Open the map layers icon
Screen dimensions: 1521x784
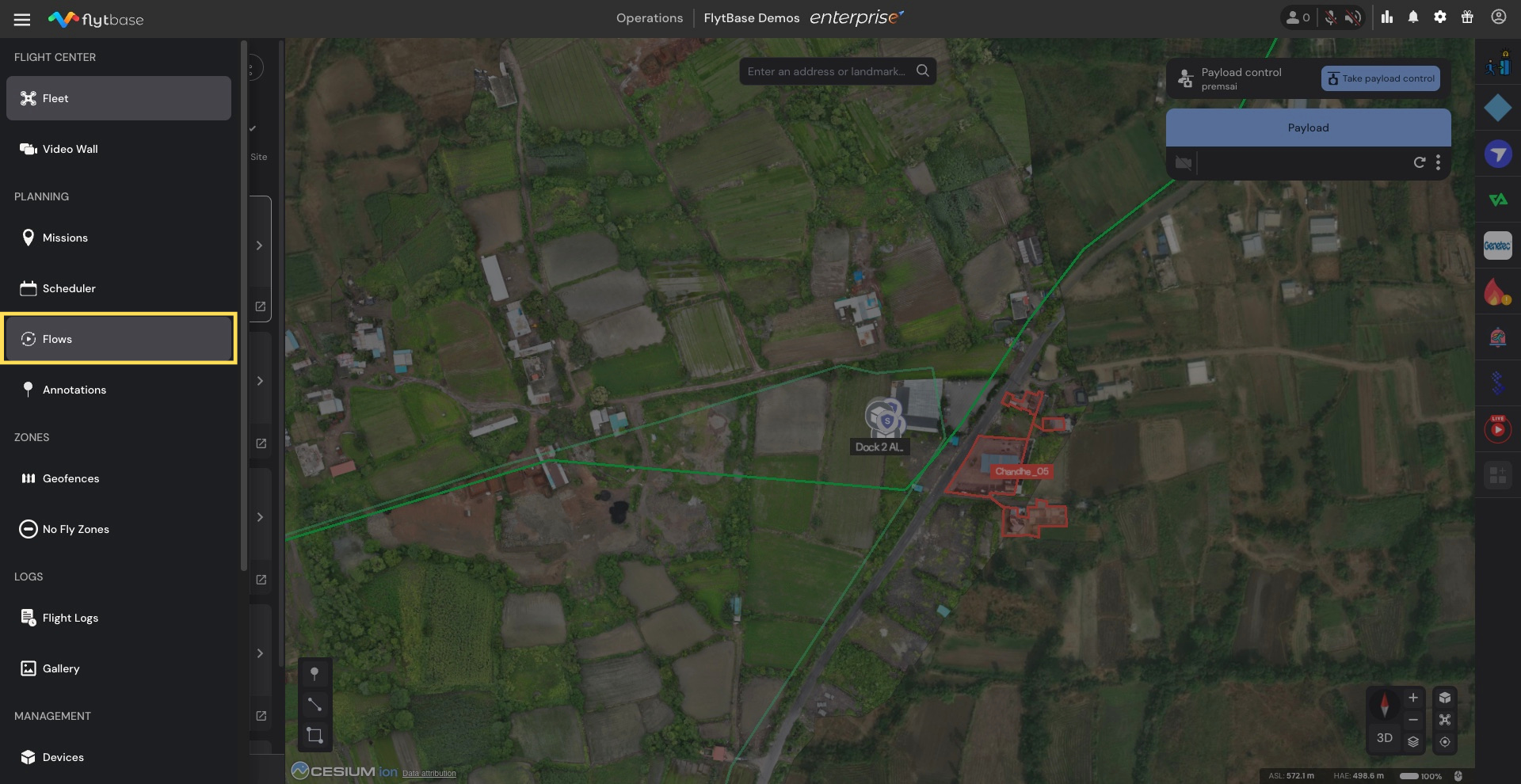(x=1413, y=742)
